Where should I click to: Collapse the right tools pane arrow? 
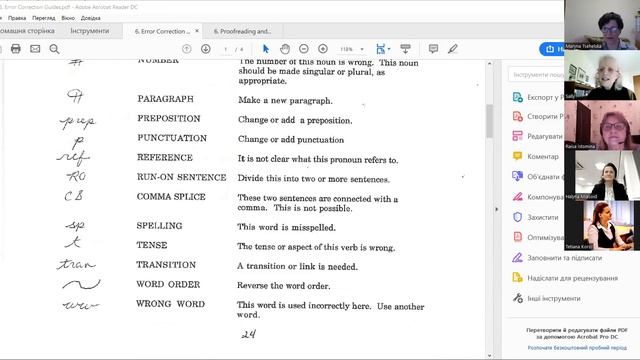(497, 209)
